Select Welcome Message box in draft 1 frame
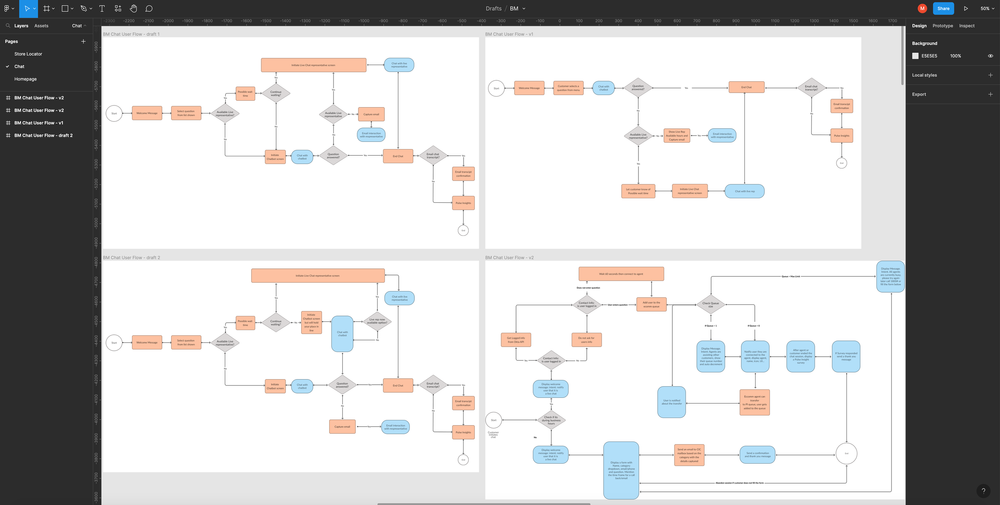 [x=147, y=113]
